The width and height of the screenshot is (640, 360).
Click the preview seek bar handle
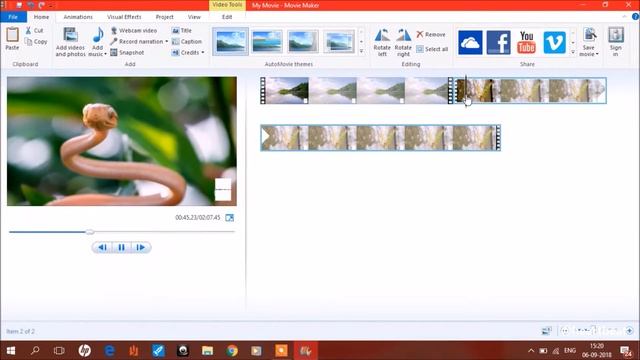tap(90, 232)
